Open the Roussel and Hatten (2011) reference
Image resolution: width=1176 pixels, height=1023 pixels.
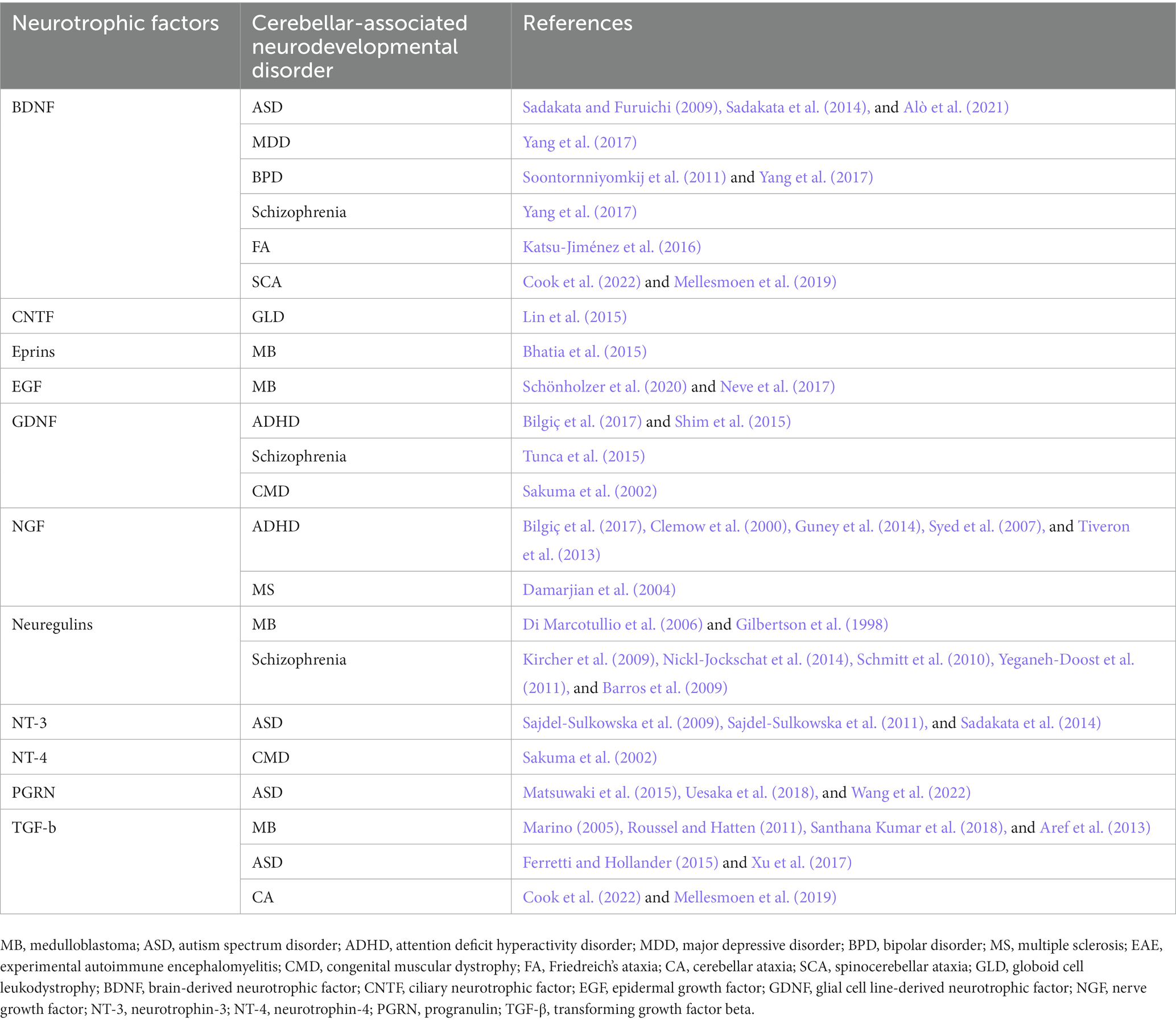point(716,827)
